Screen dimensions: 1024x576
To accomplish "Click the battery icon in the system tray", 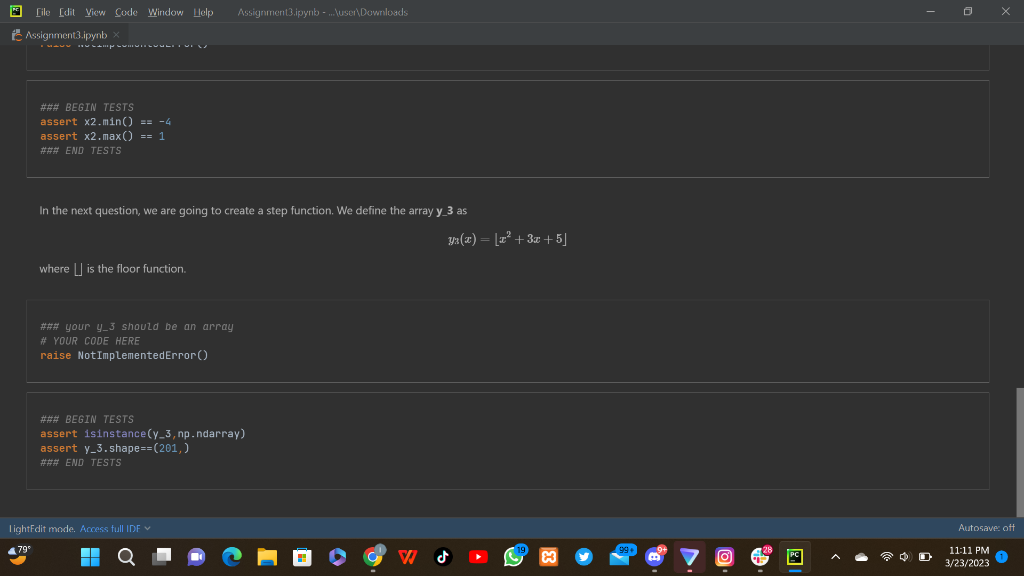I will (x=925, y=557).
